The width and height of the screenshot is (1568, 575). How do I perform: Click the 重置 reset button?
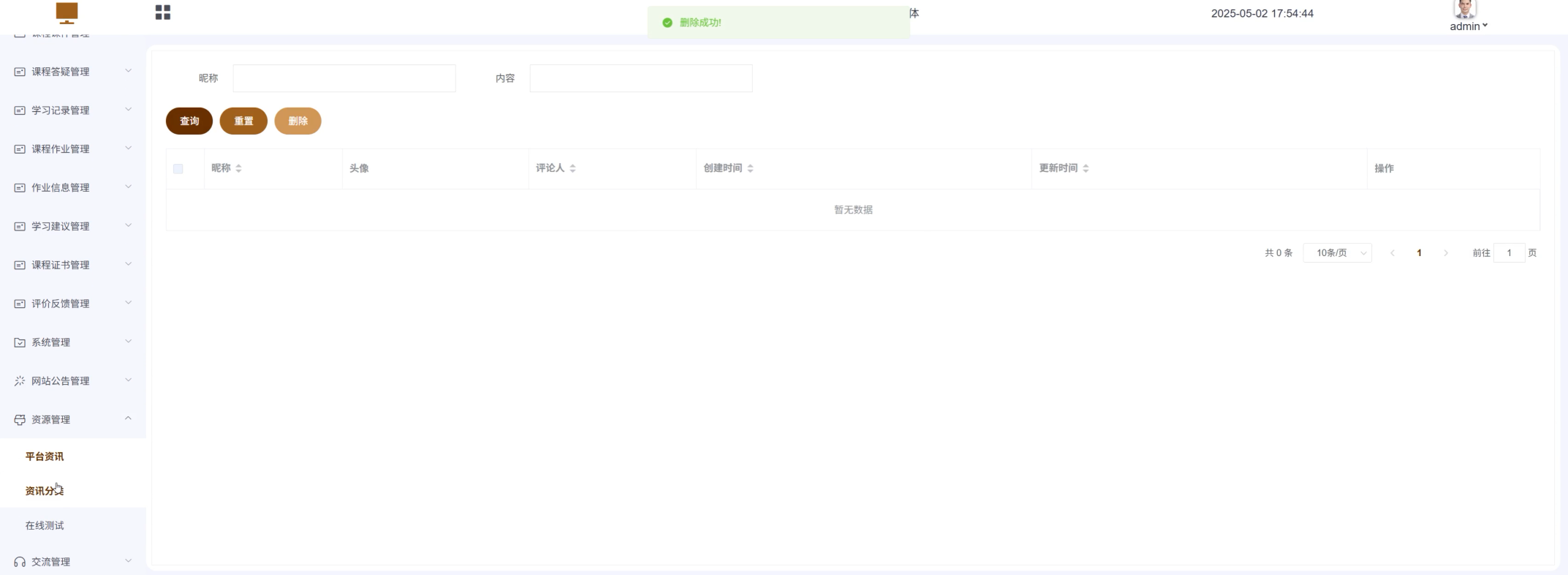[x=243, y=121]
